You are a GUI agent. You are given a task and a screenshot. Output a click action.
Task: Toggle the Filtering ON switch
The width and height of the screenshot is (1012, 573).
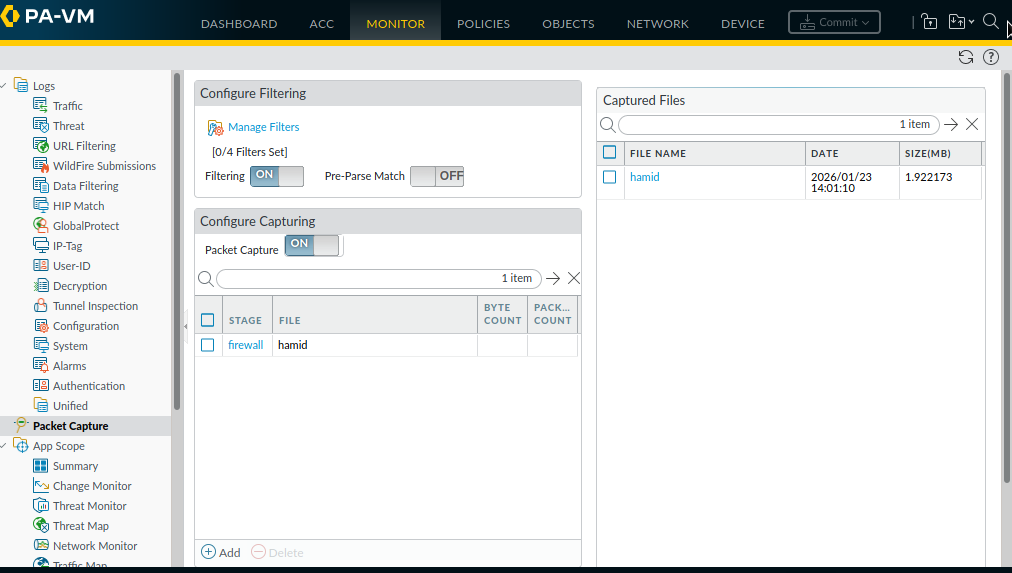pyautogui.click(x=277, y=176)
